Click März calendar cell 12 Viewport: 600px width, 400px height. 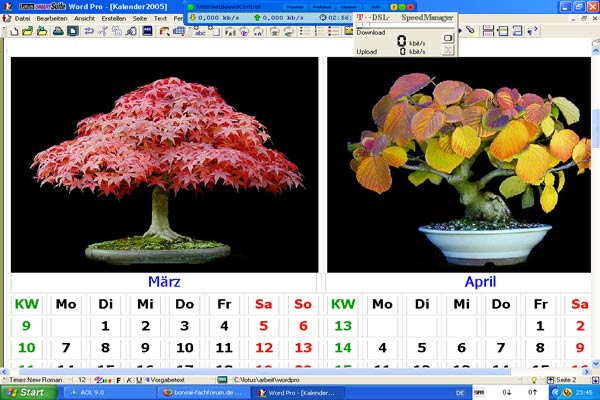[264, 348]
